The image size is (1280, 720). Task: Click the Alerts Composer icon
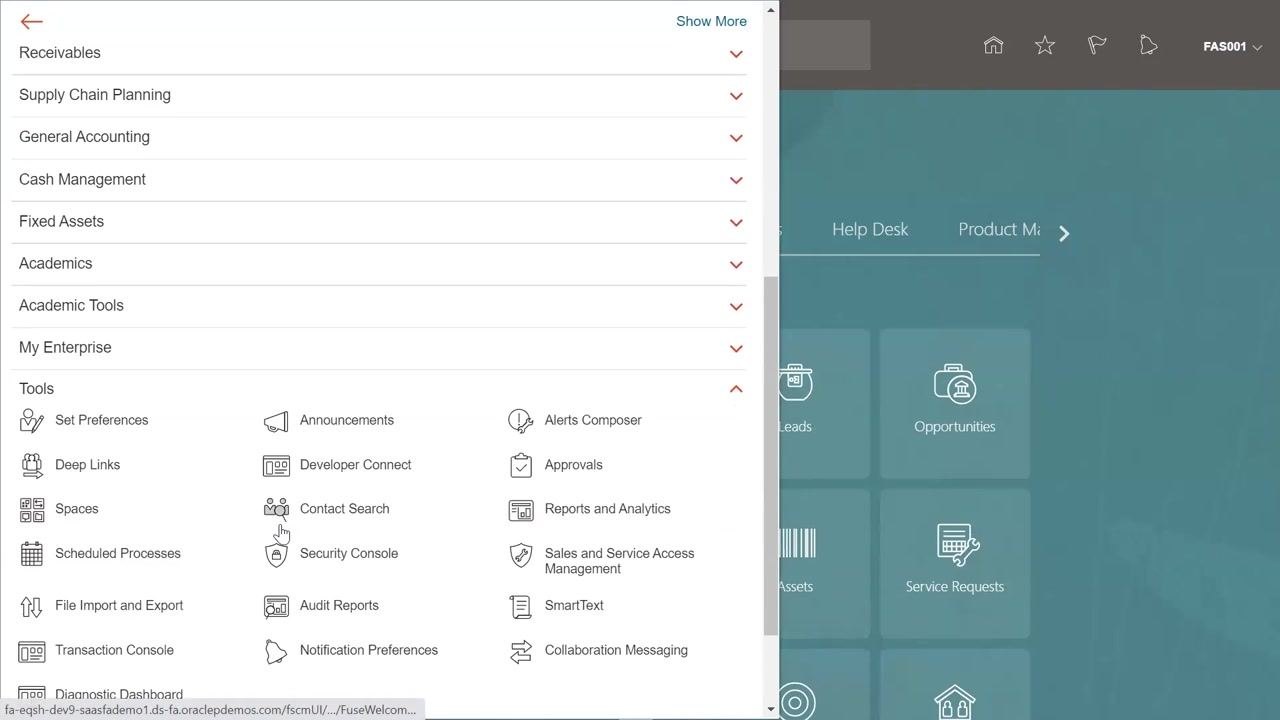[521, 421]
